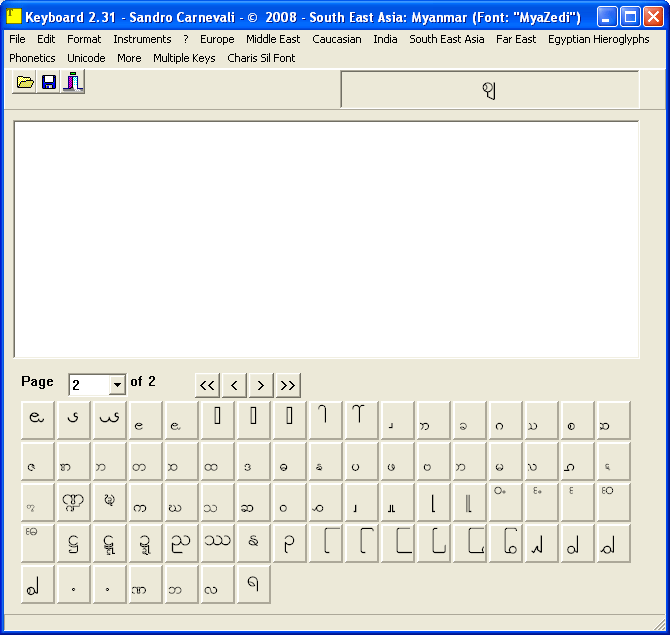Click the large ဿ character key
The image size is (670, 635).
[217, 543]
